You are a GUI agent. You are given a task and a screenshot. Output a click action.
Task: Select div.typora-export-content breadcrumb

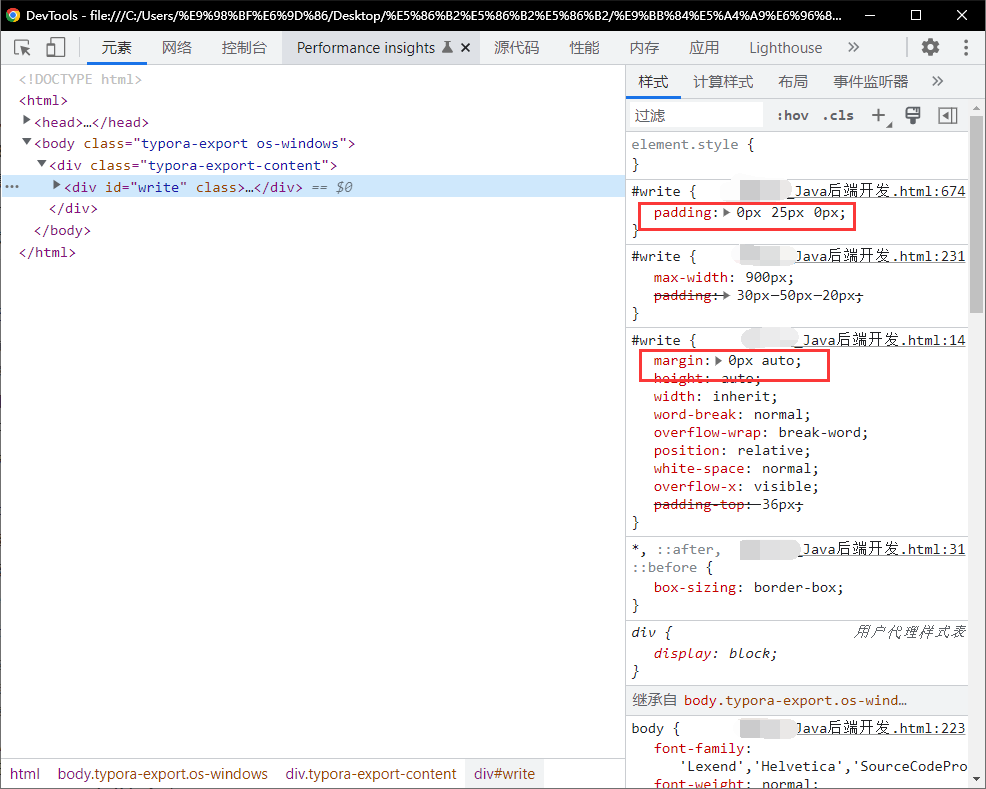370,774
